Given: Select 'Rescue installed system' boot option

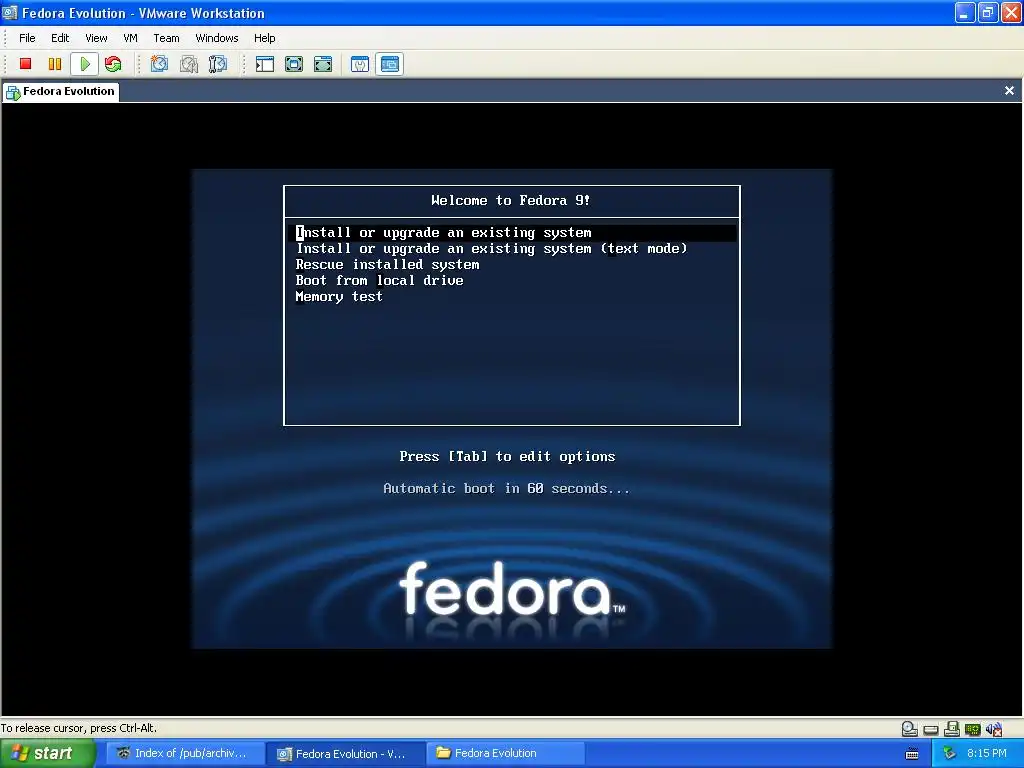Looking at the screenshot, I should pos(387,264).
